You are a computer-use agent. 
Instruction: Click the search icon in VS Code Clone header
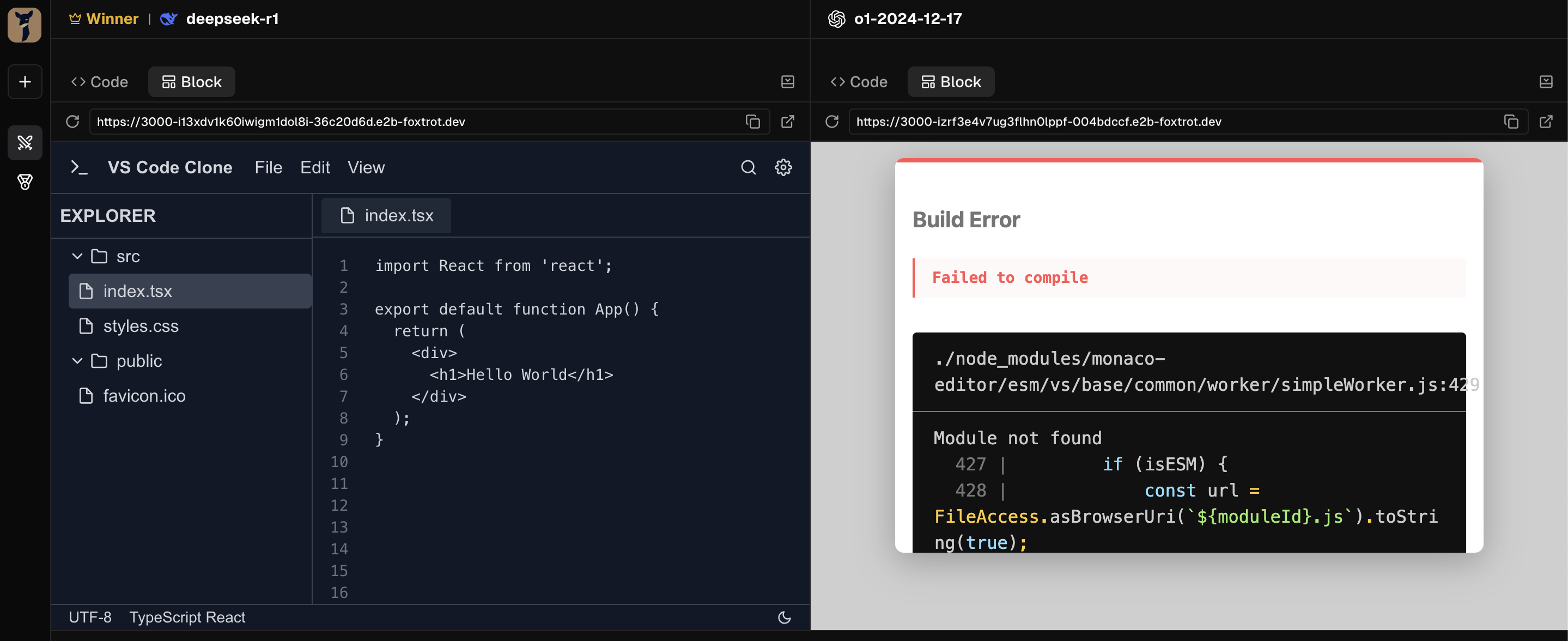pos(748,167)
